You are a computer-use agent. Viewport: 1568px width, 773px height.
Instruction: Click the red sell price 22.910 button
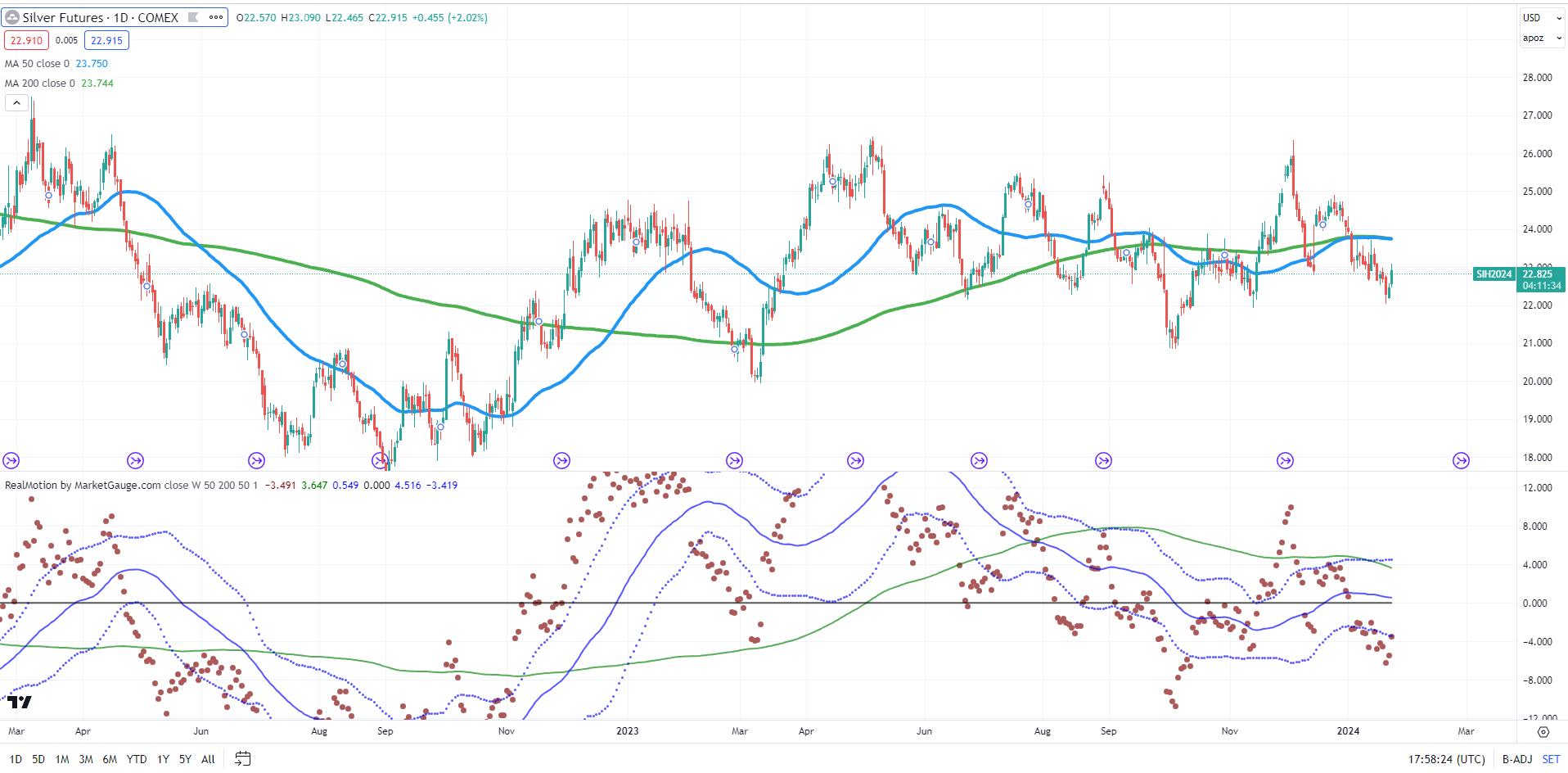[x=26, y=40]
